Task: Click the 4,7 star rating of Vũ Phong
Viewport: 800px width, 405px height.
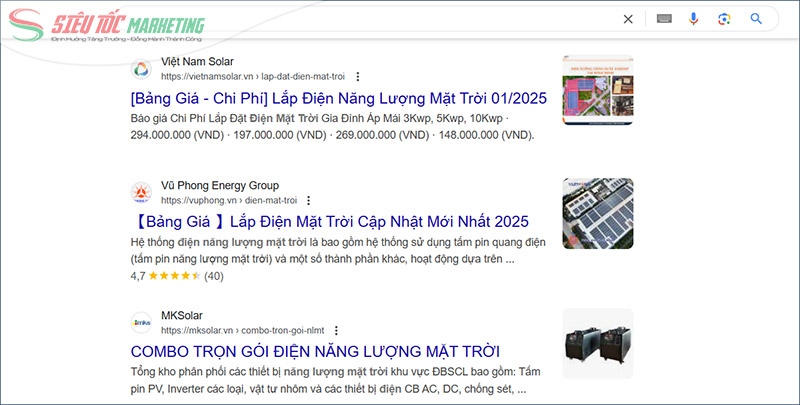Action: point(174,276)
